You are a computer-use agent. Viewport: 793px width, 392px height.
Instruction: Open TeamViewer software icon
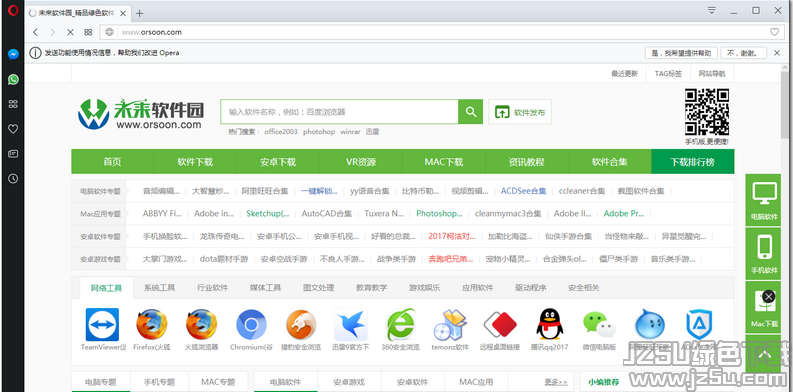click(103, 325)
